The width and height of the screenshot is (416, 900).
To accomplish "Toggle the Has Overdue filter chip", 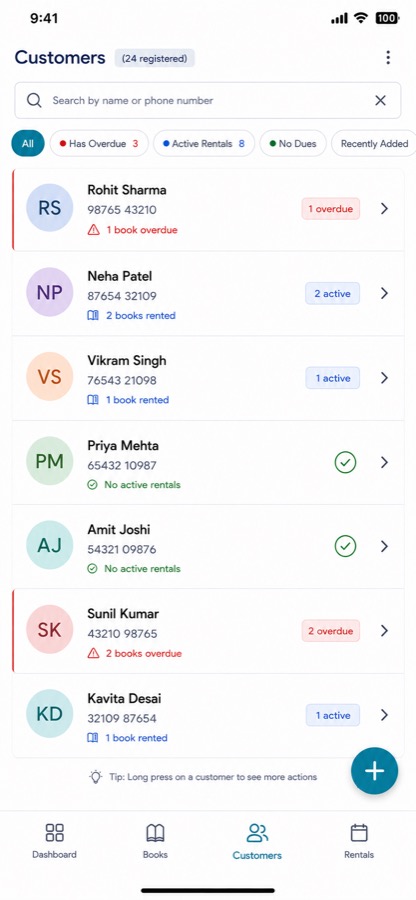I will click(99, 143).
